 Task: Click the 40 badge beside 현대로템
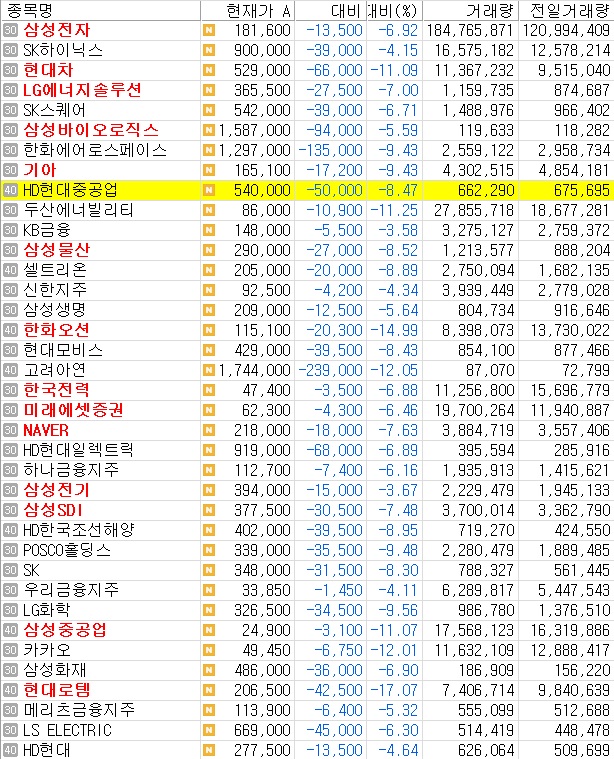point(10,690)
